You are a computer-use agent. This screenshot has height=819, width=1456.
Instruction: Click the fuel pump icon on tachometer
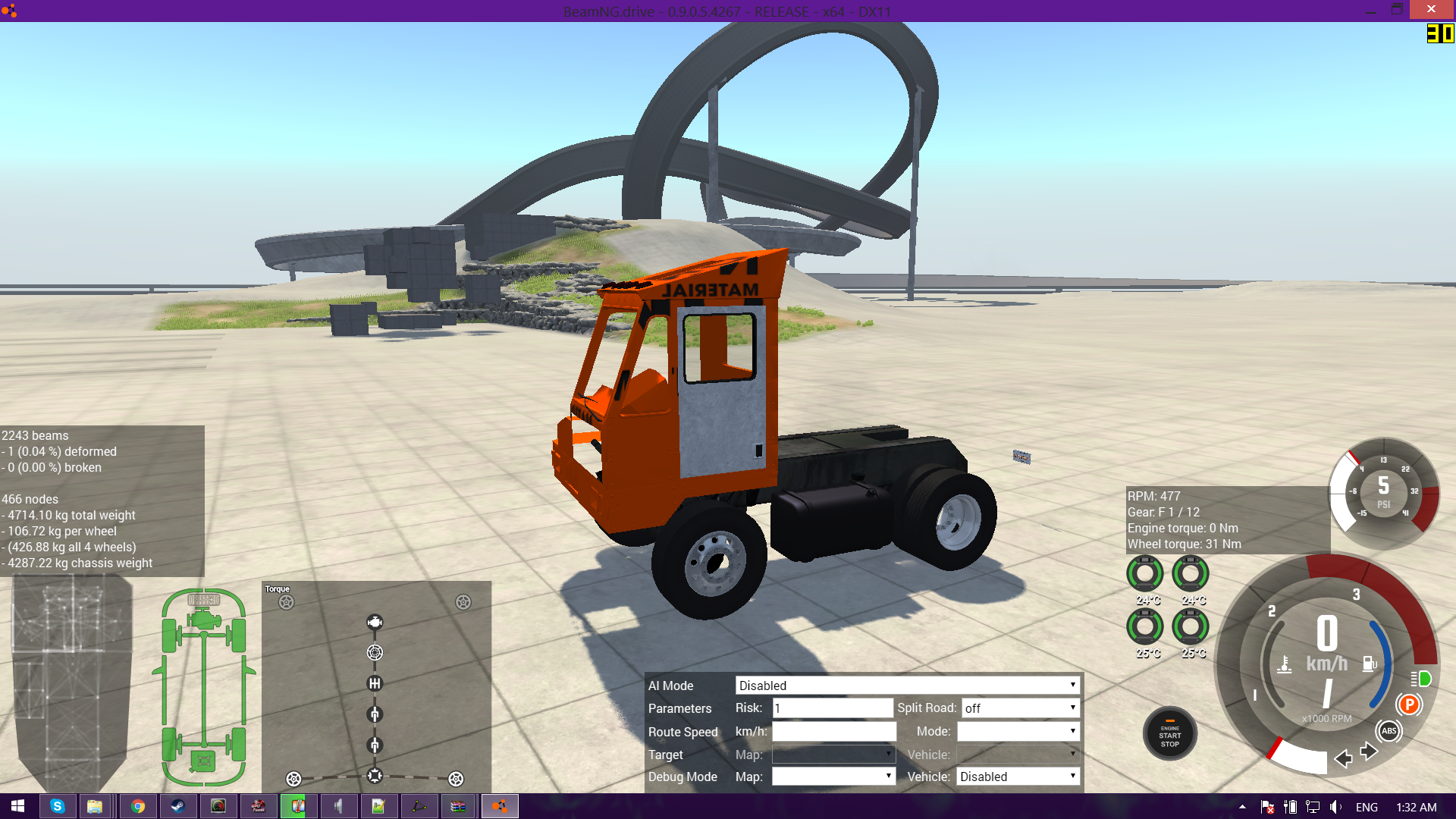[1370, 664]
